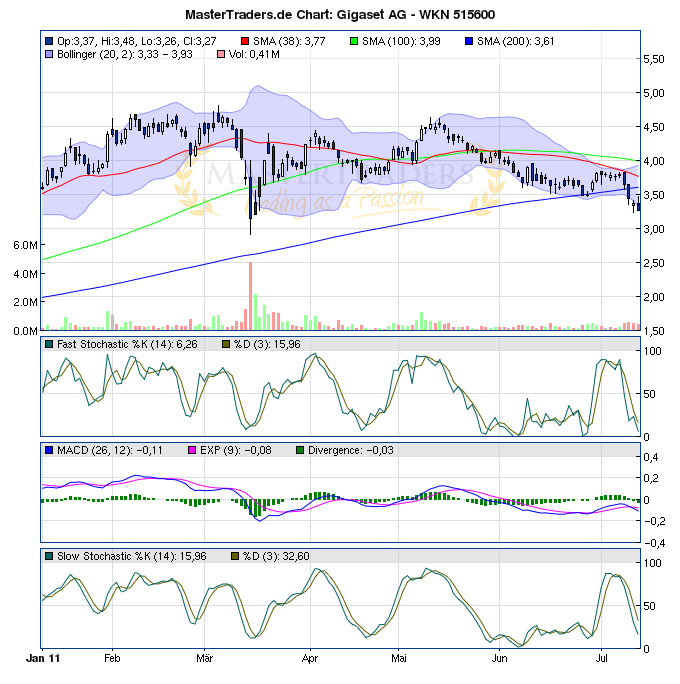The image size is (680, 684).
Task: Click the dark blue OHLC legend swatch
Action: pos(49,41)
